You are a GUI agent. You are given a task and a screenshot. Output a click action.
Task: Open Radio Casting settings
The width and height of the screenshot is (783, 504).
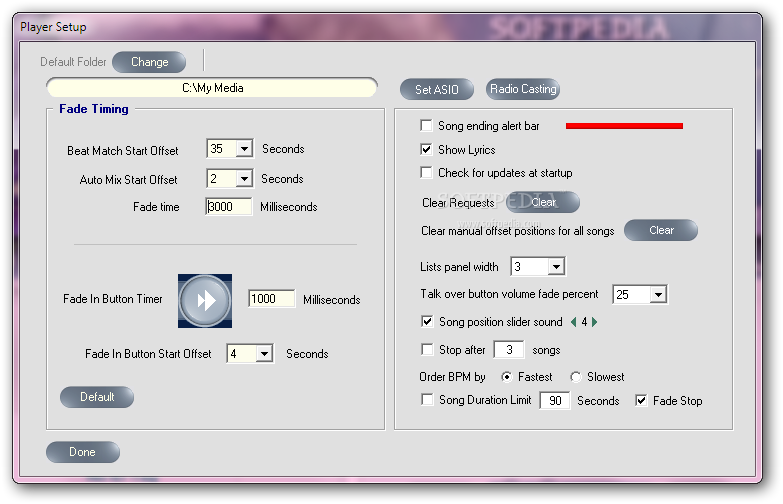pyautogui.click(x=523, y=89)
